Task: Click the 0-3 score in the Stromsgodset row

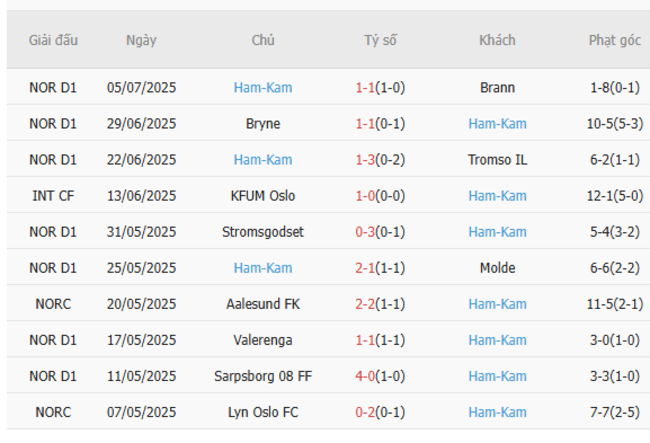Action: (366, 232)
